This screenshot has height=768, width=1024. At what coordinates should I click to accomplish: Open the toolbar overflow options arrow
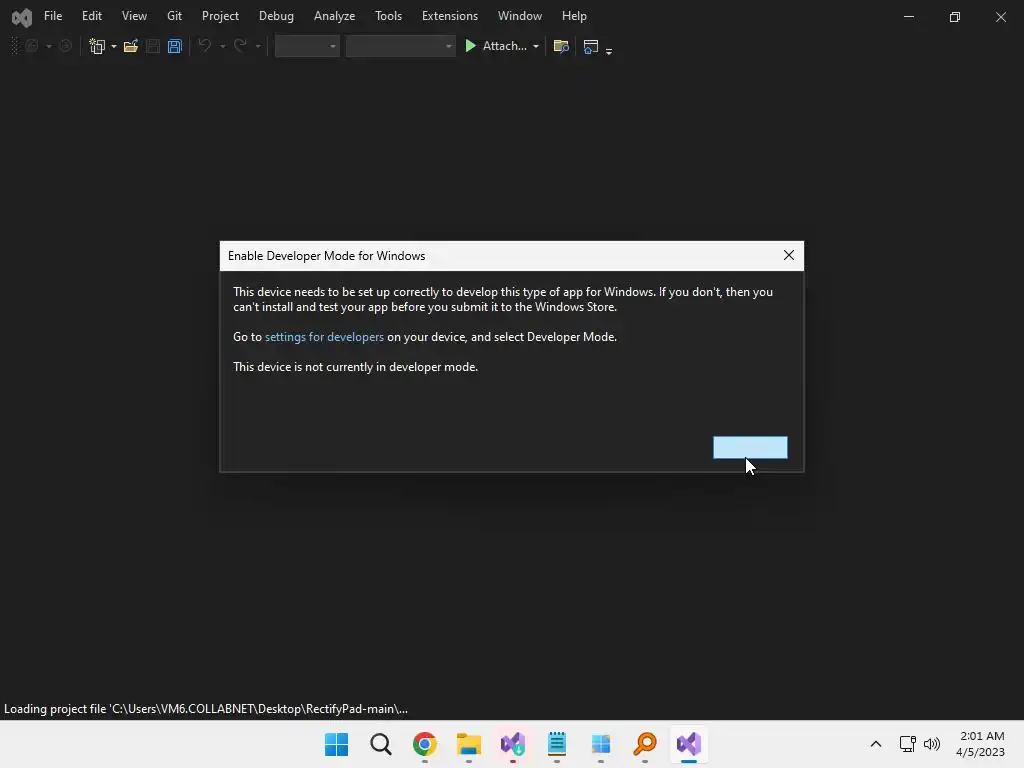pyautogui.click(x=609, y=50)
